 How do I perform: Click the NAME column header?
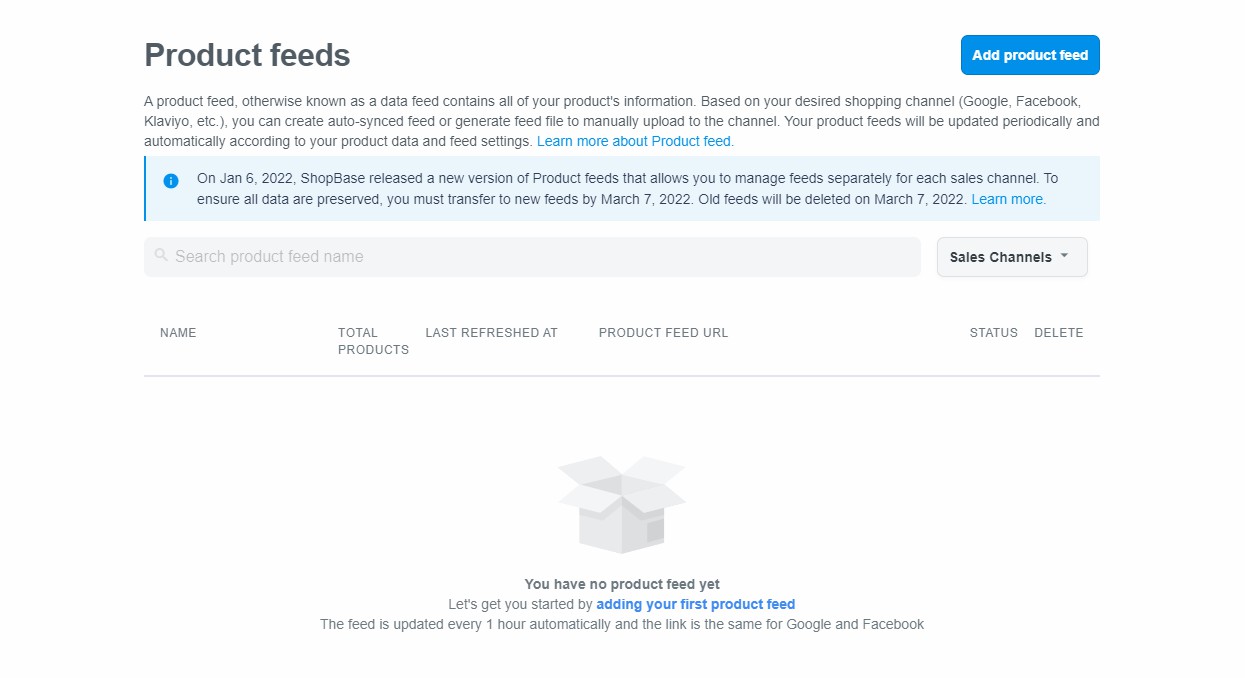178,333
